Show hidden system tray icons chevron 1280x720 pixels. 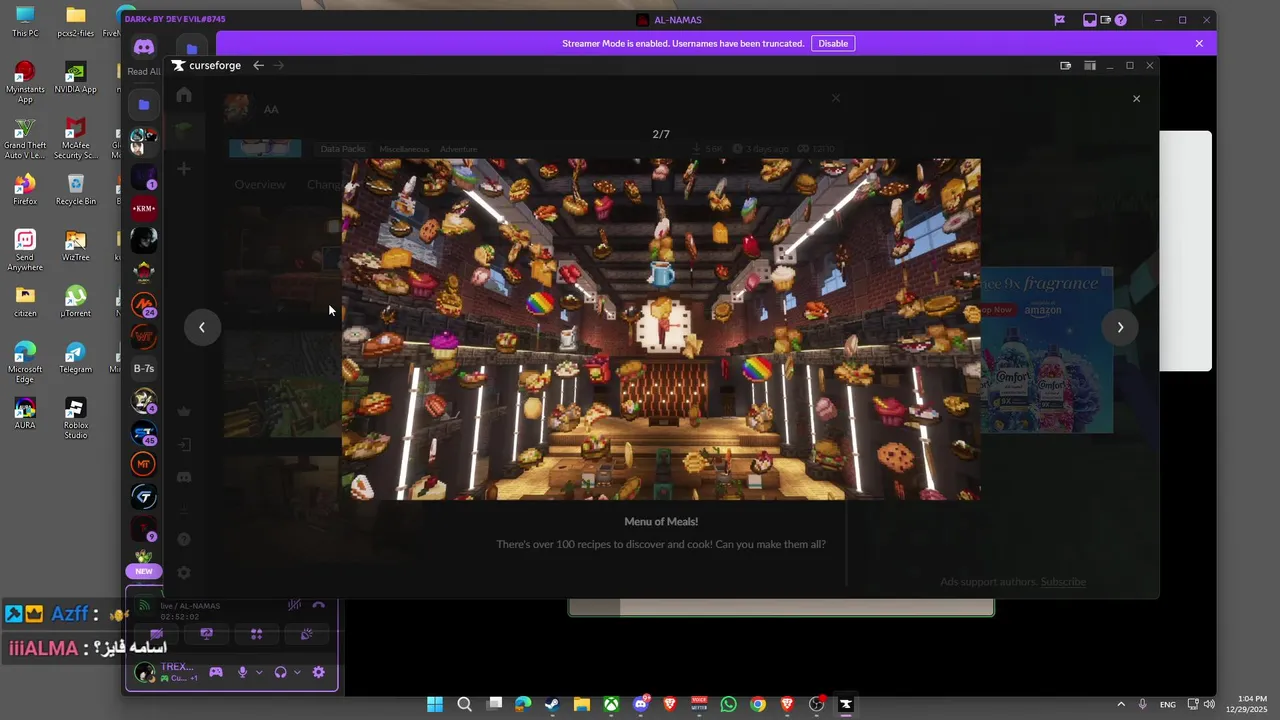pos(1121,704)
